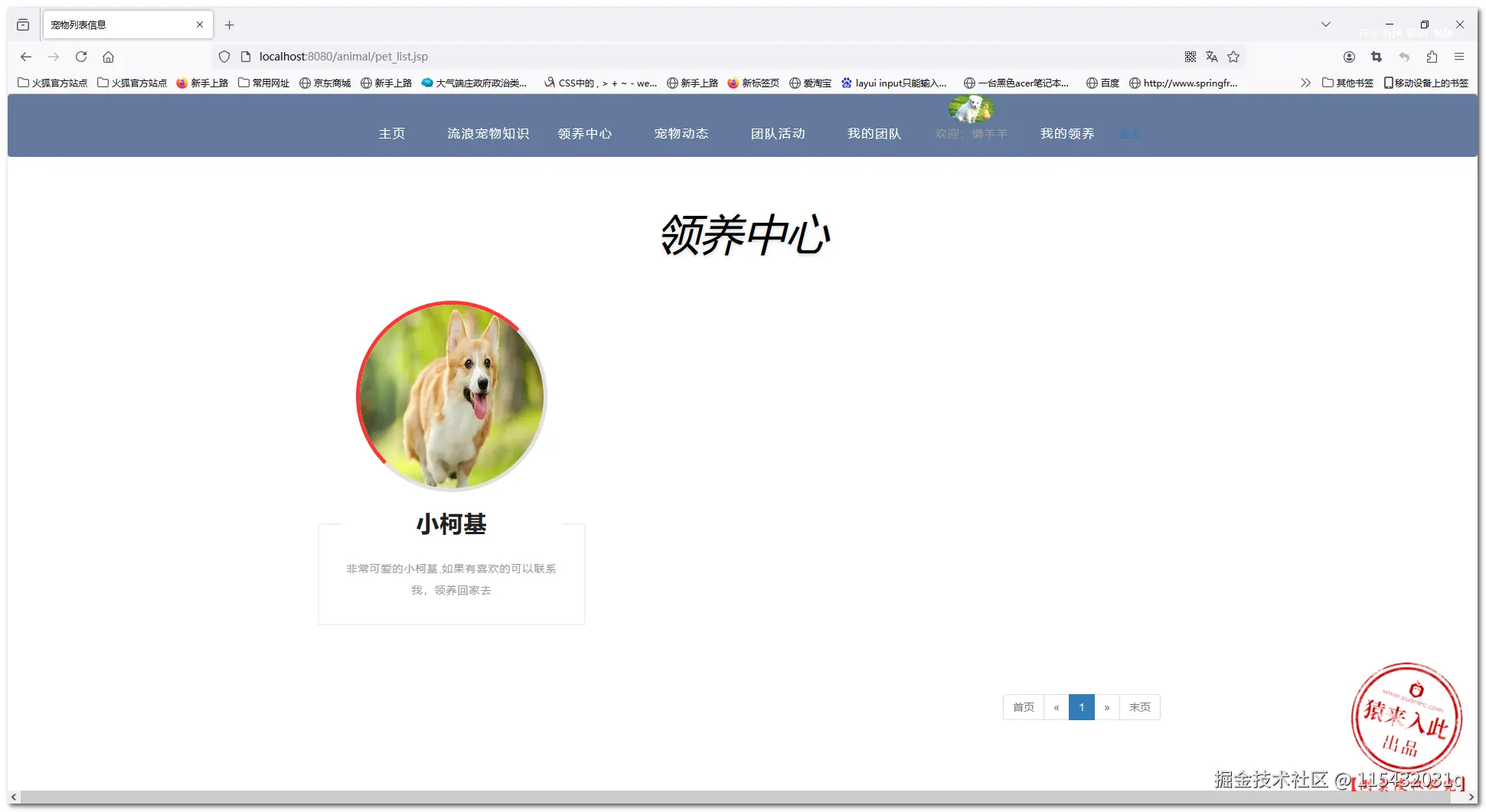Switch to the 宠物列表信息 tab
The image size is (1486, 812).
click(x=115, y=24)
